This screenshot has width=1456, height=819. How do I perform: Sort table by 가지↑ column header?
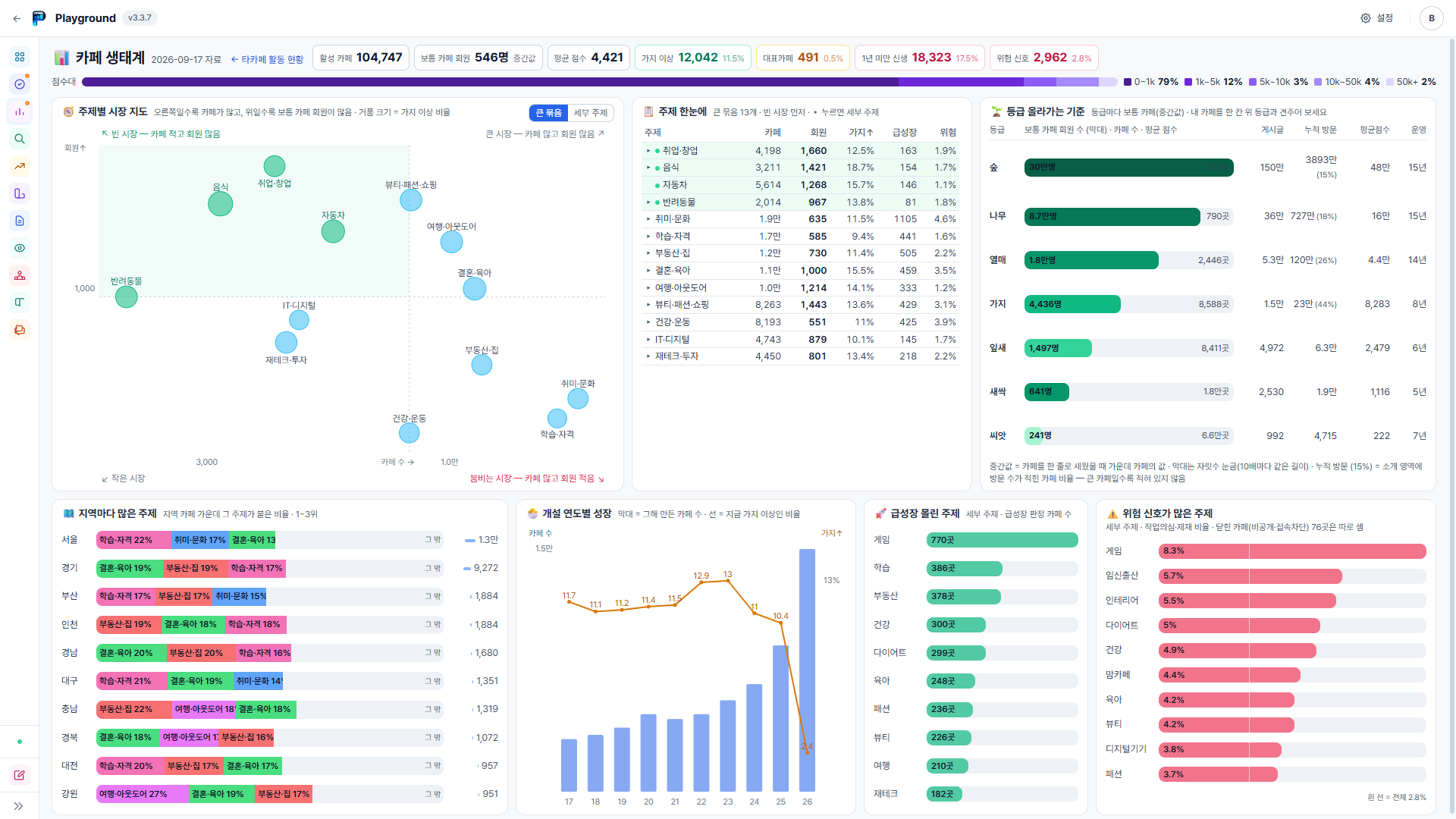861,133
